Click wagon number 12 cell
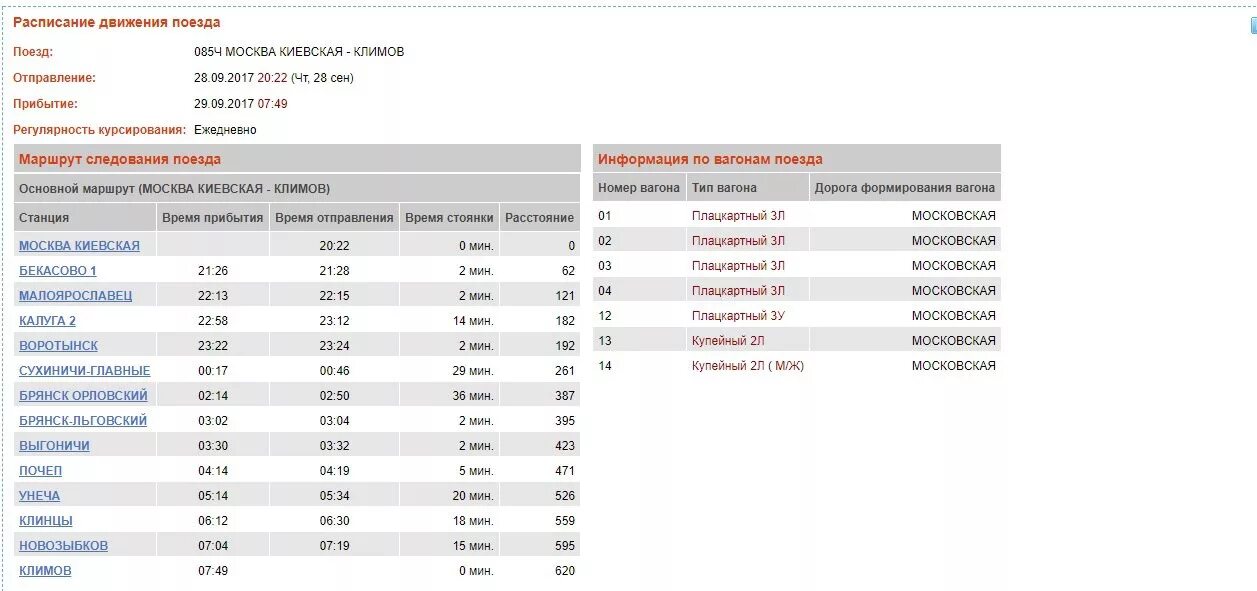The height and width of the screenshot is (591, 1257). click(x=639, y=316)
